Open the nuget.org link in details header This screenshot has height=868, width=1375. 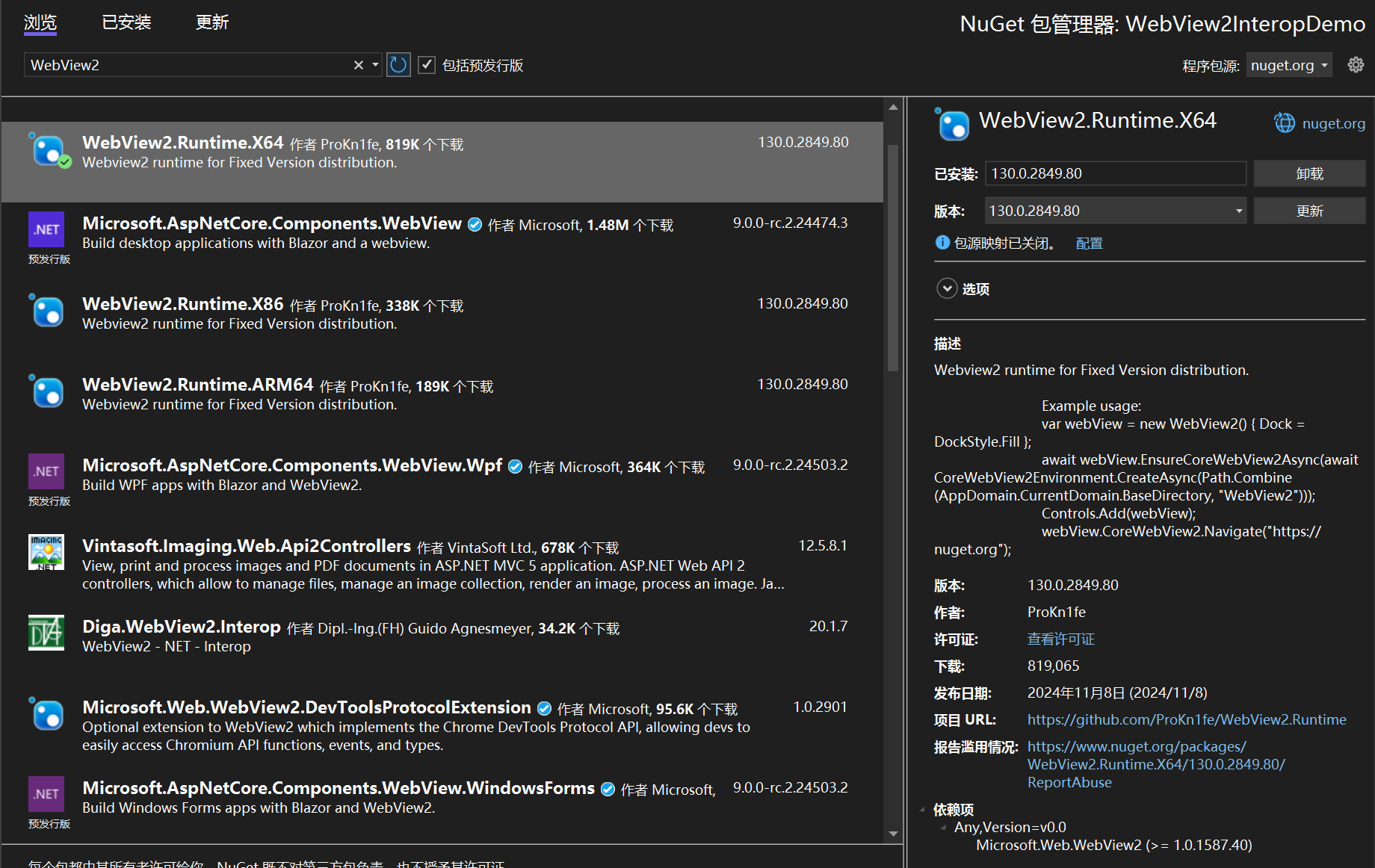pos(1333,123)
